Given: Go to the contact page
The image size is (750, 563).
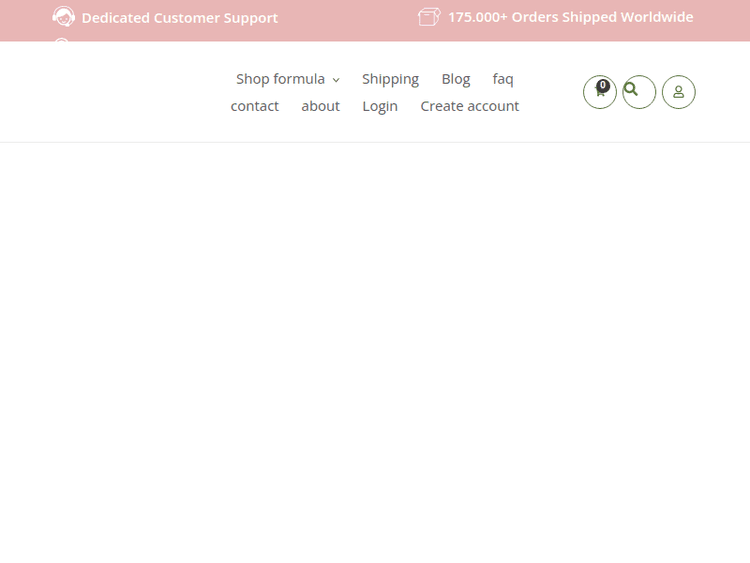Looking at the screenshot, I should 254,106.
